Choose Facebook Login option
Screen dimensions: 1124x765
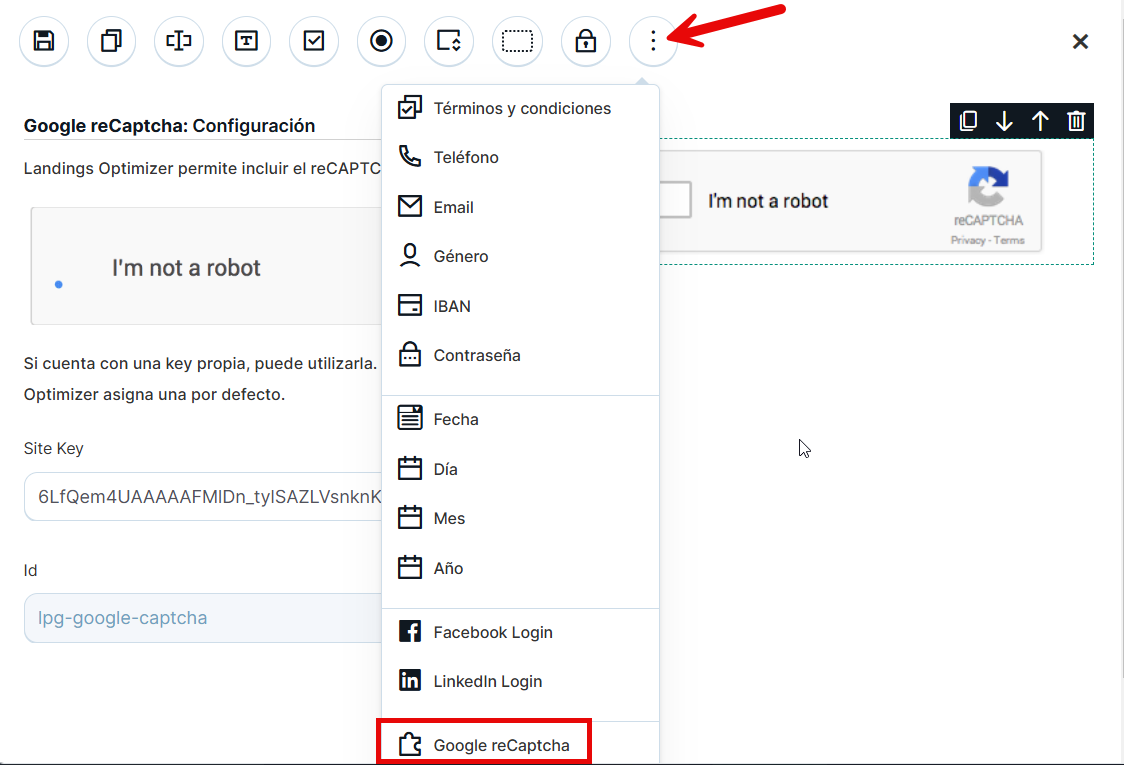pos(492,632)
